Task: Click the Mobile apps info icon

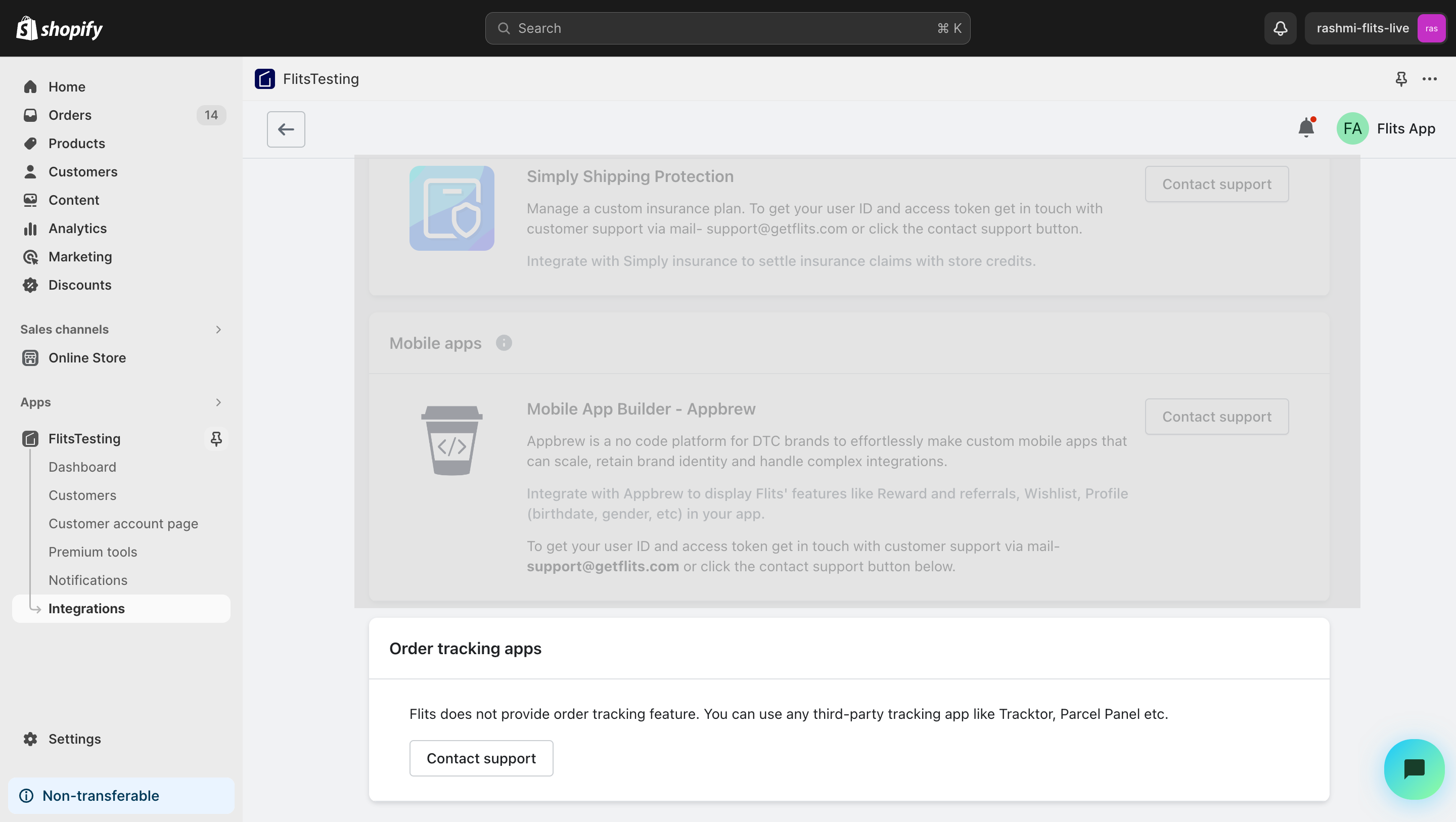Action: click(504, 343)
